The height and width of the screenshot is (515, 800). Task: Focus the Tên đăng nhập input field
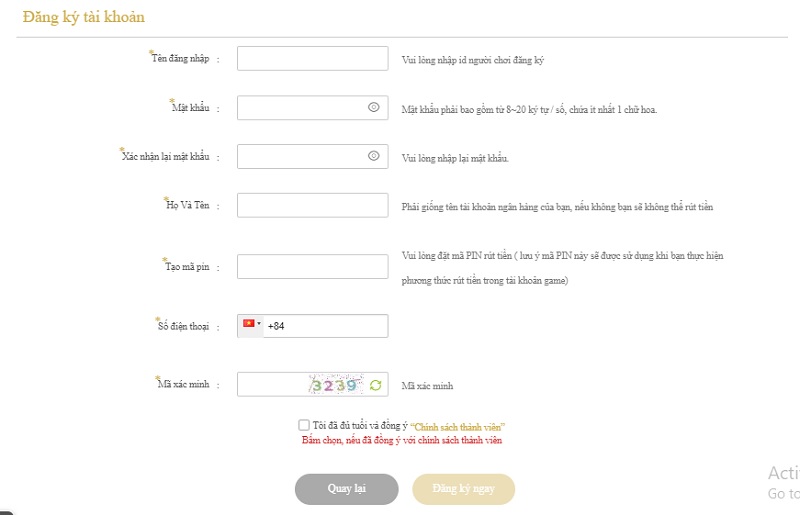pos(312,59)
